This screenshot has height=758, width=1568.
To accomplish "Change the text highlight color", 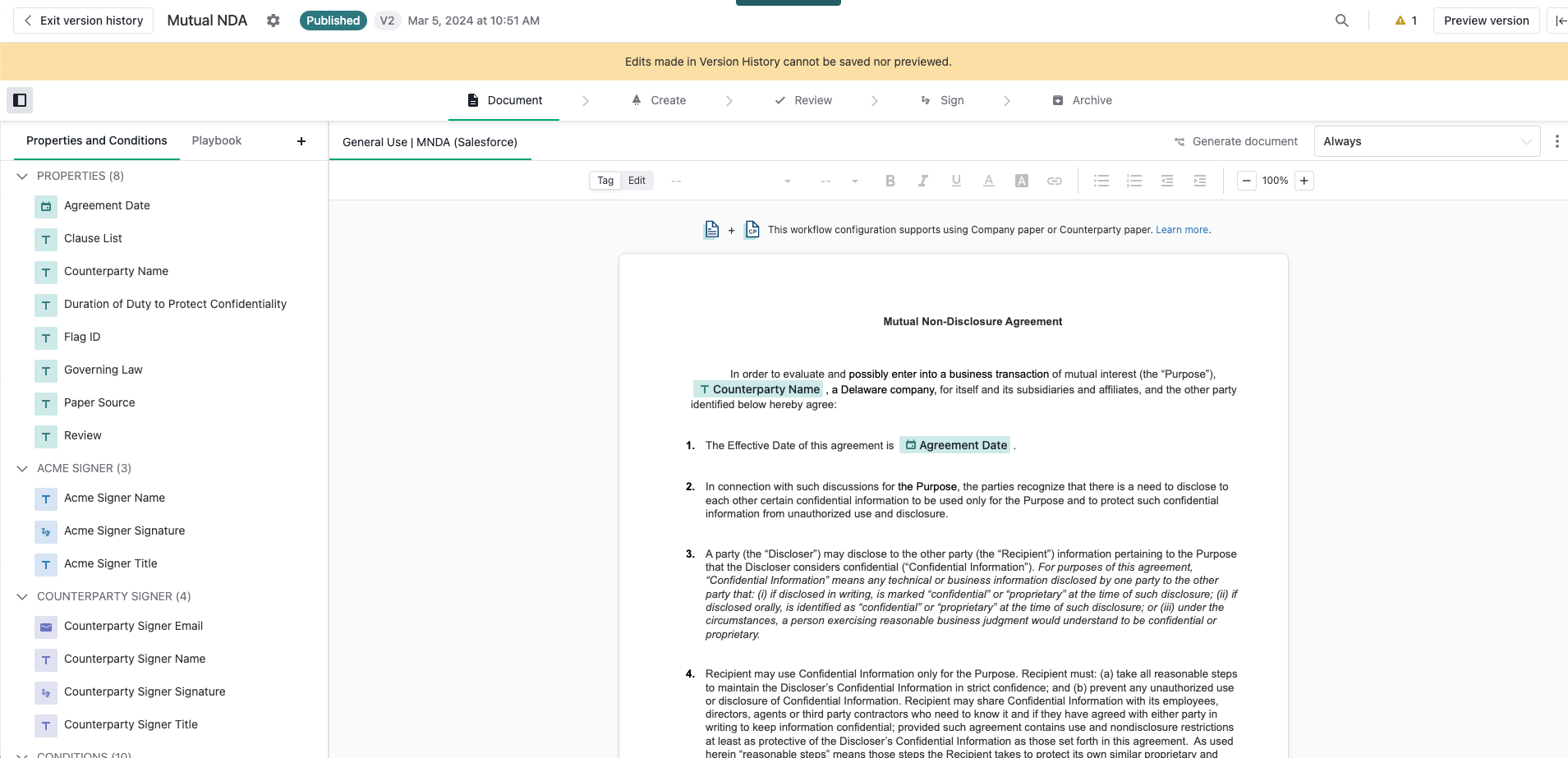I will (x=1022, y=181).
